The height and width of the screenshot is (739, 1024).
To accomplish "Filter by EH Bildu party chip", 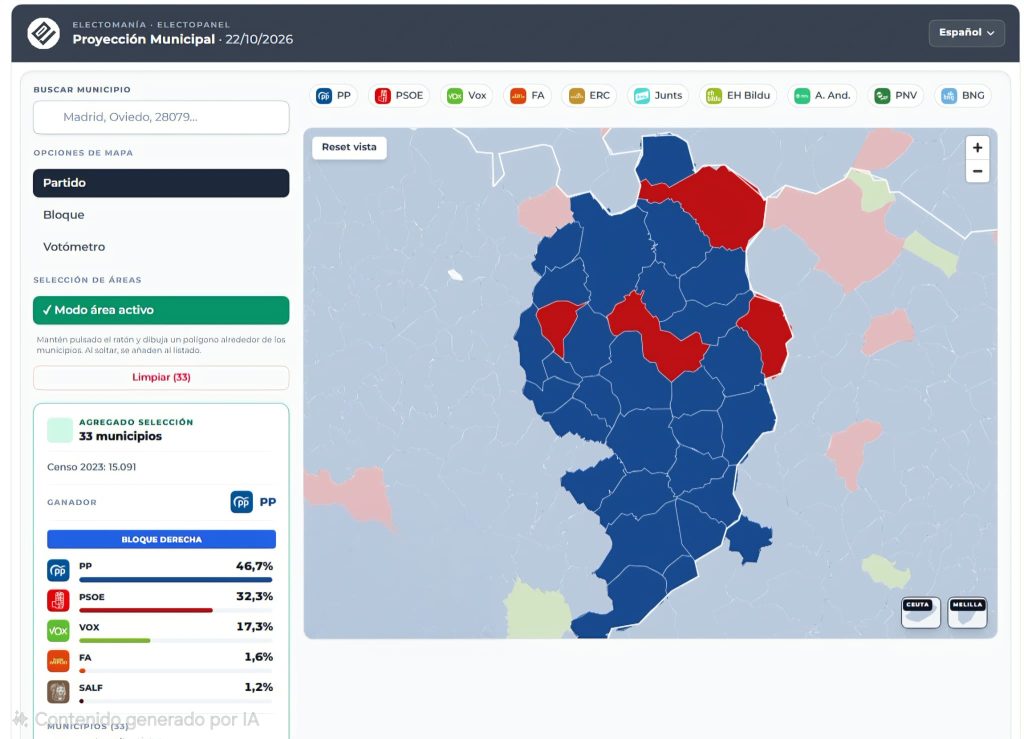I will tap(738, 96).
